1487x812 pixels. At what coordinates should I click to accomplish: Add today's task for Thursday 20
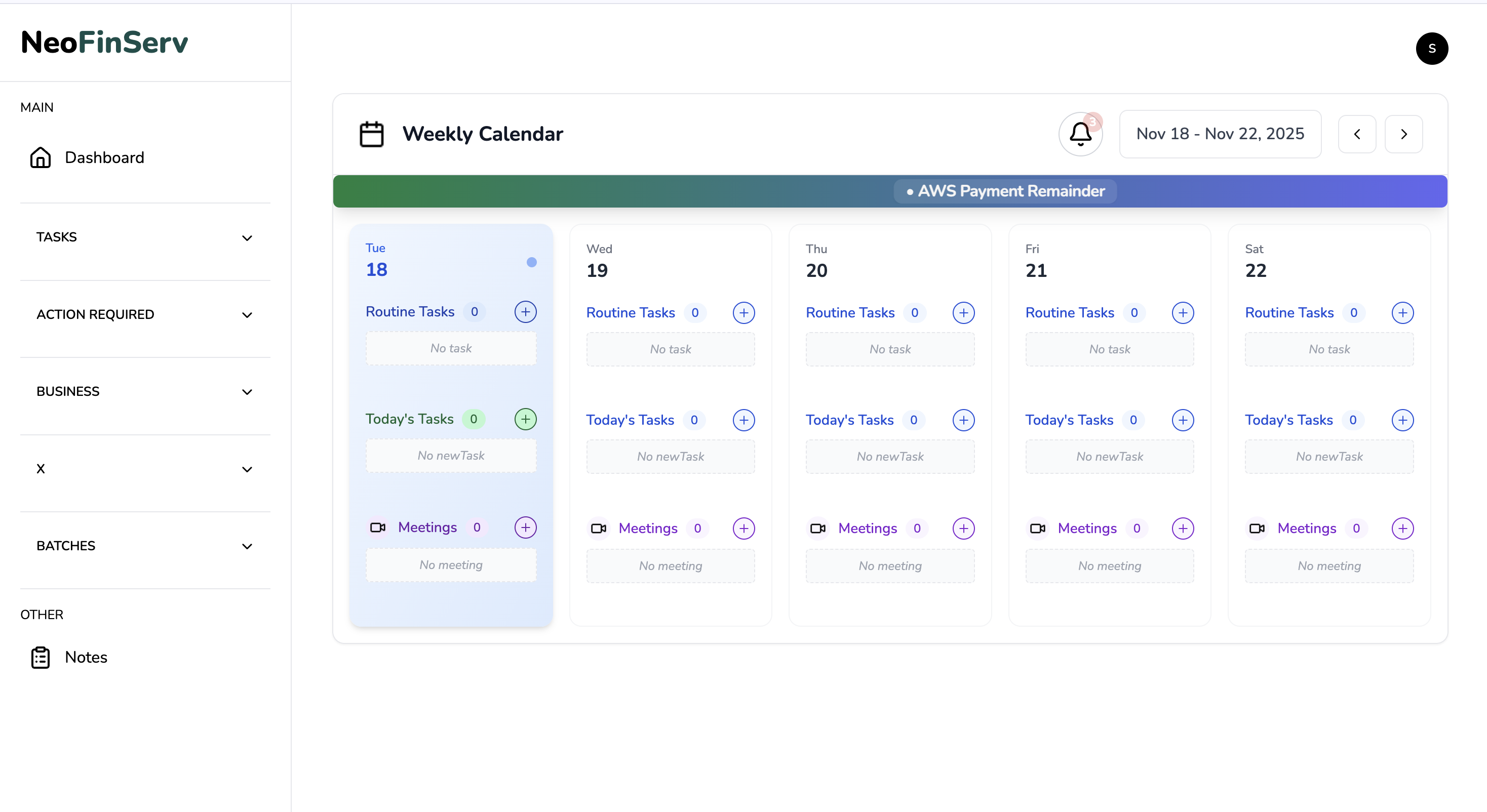(x=963, y=420)
